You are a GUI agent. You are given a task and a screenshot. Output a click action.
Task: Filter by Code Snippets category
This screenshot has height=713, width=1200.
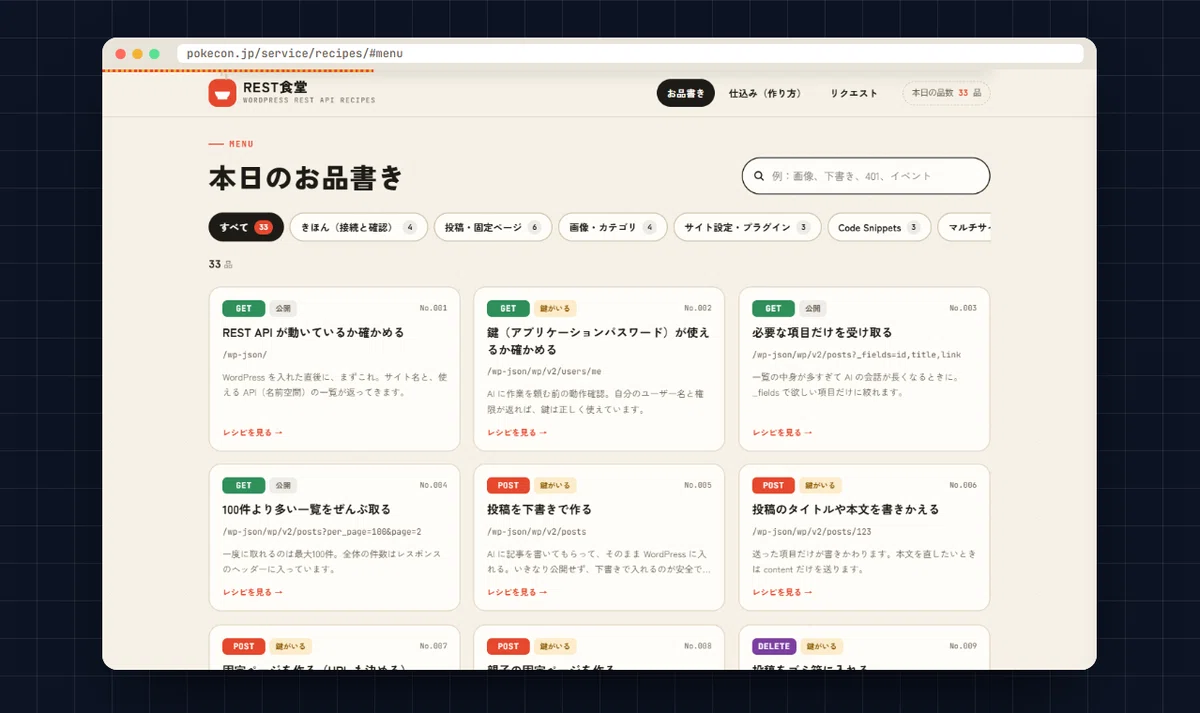879,227
